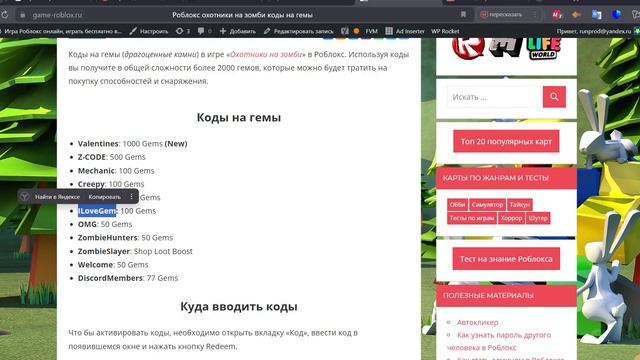Select the 'Обби' genre tag
This screenshot has width=640, height=360.
coord(458,204)
